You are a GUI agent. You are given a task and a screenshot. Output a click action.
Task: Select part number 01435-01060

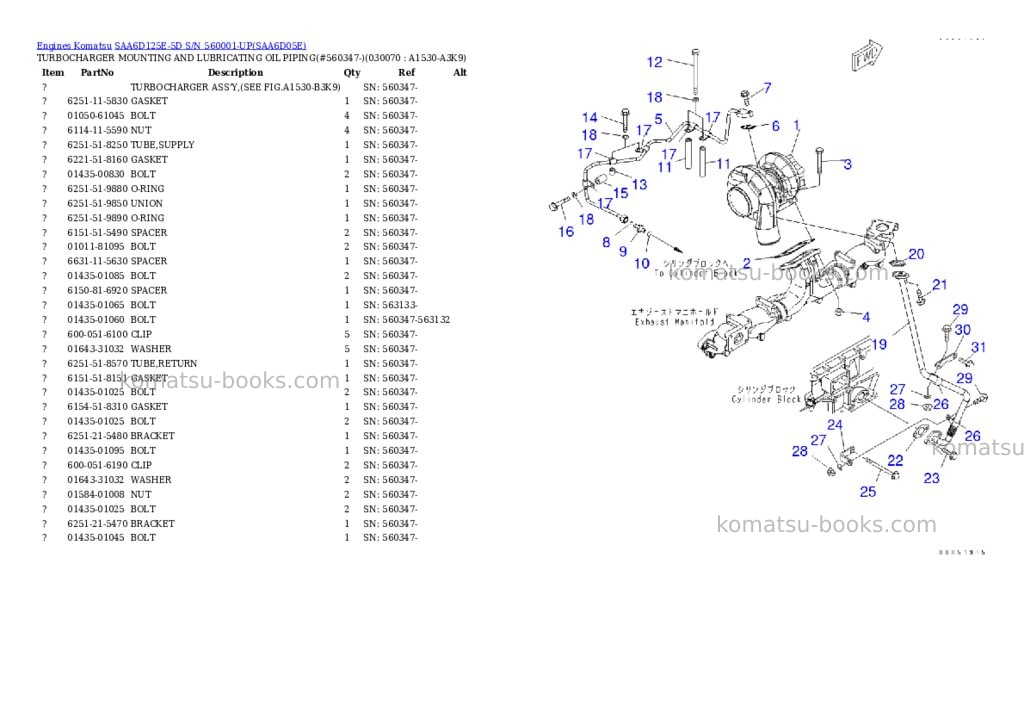click(x=95, y=320)
